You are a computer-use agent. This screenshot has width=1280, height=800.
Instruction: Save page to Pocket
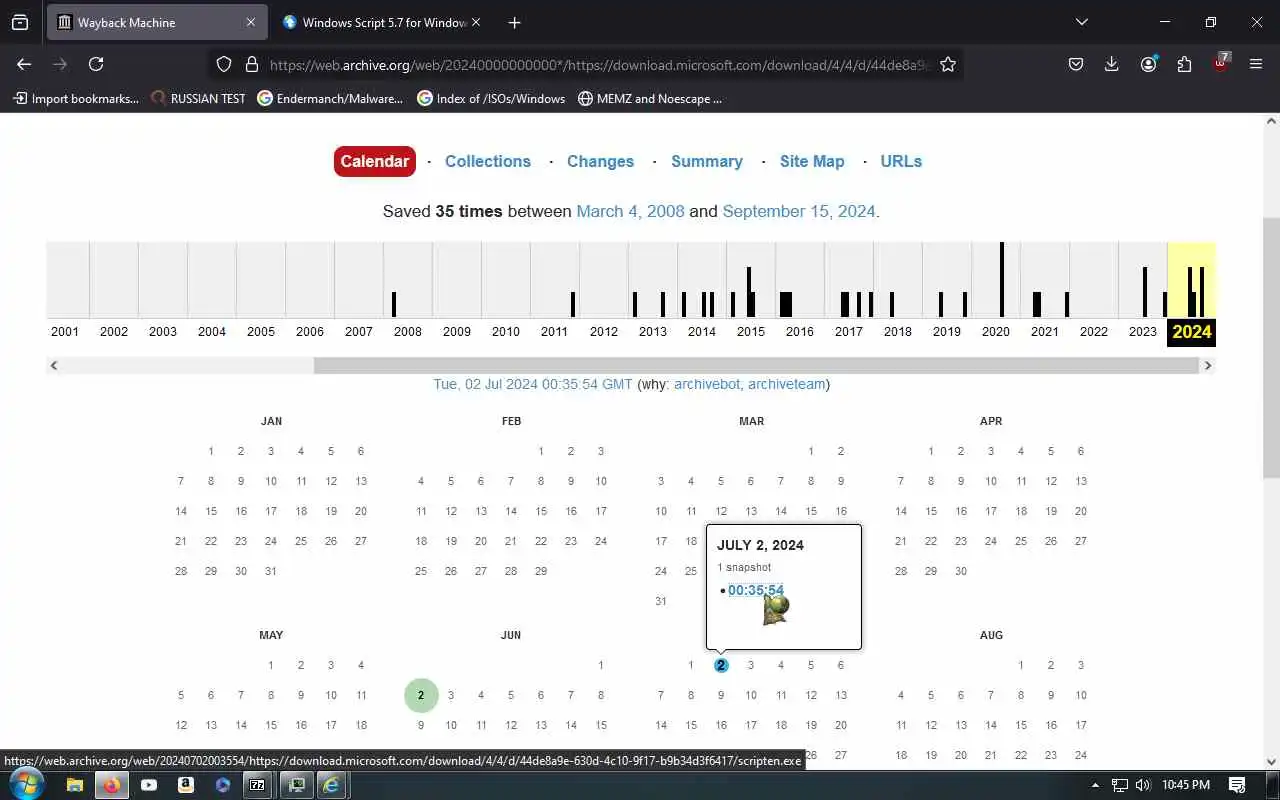(x=1076, y=64)
